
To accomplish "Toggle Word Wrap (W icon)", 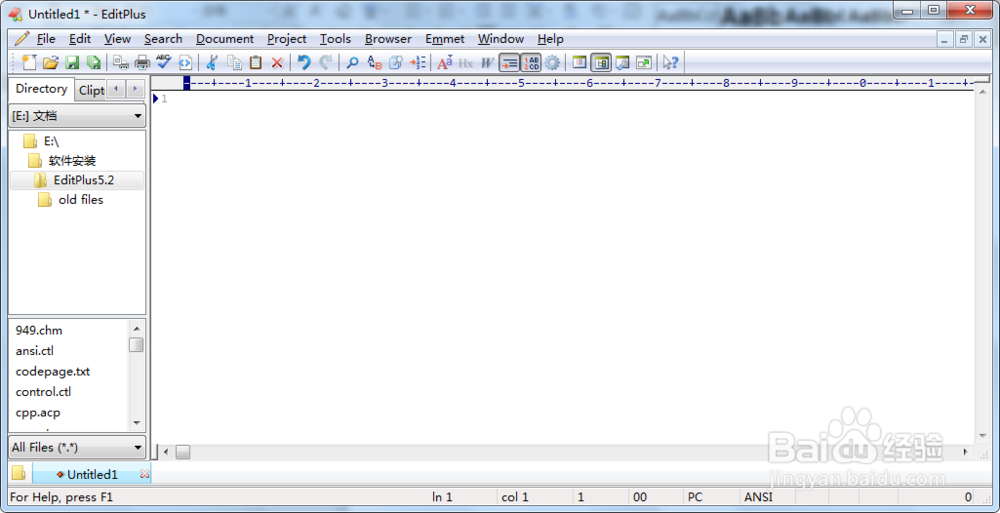I will point(488,63).
